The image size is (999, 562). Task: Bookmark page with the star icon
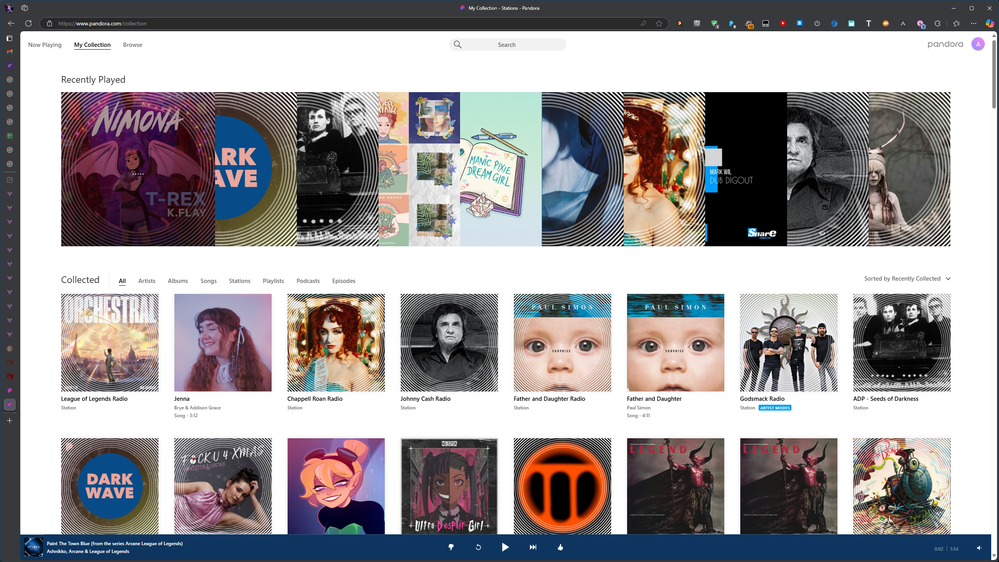click(659, 23)
